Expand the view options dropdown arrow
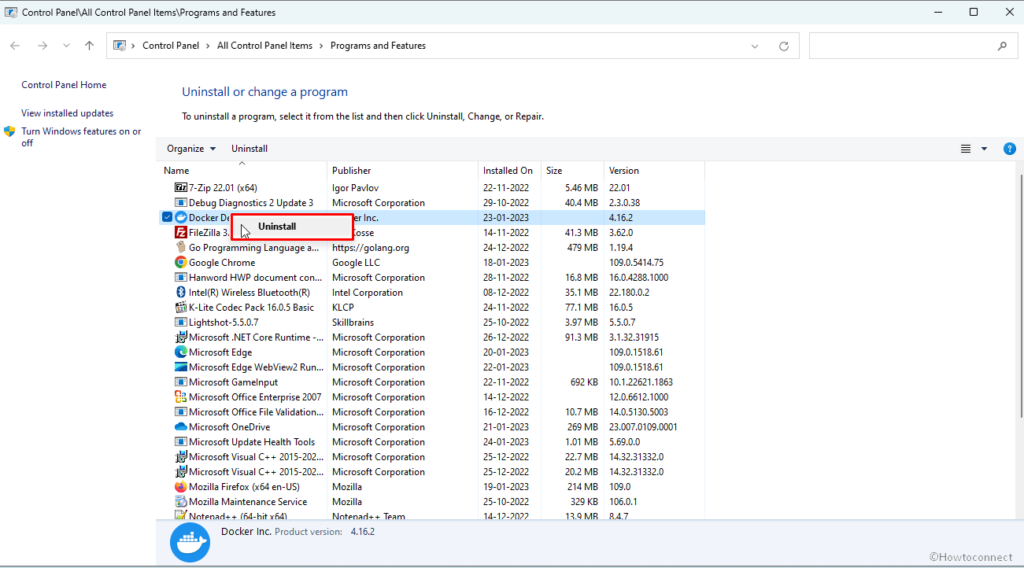 (984, 149)
